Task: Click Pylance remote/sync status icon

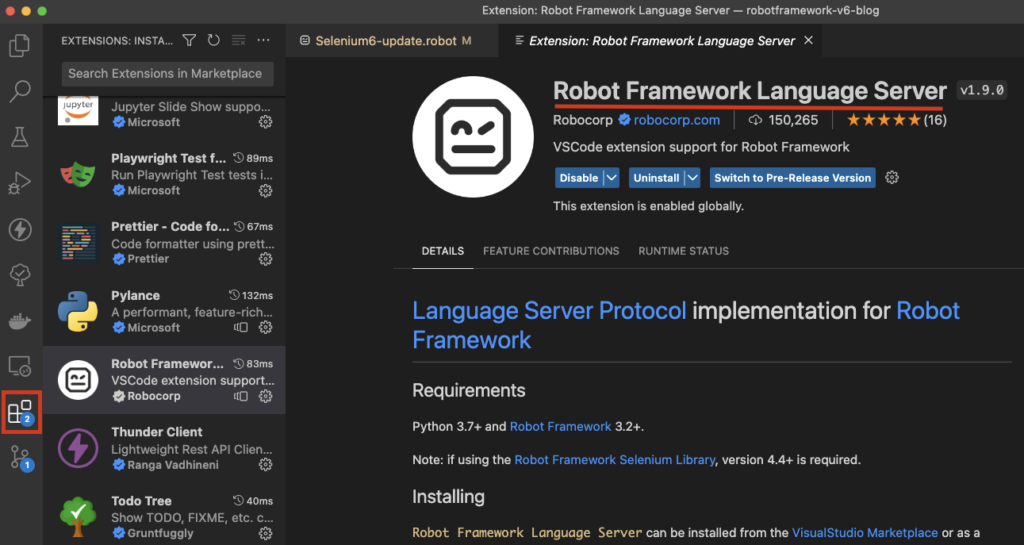Action: click(x=241, y=328)
